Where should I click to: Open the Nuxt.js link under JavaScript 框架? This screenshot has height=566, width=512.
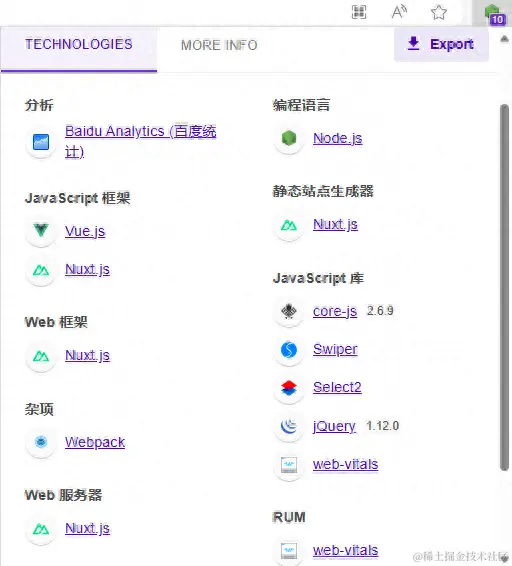pos(87,270)
